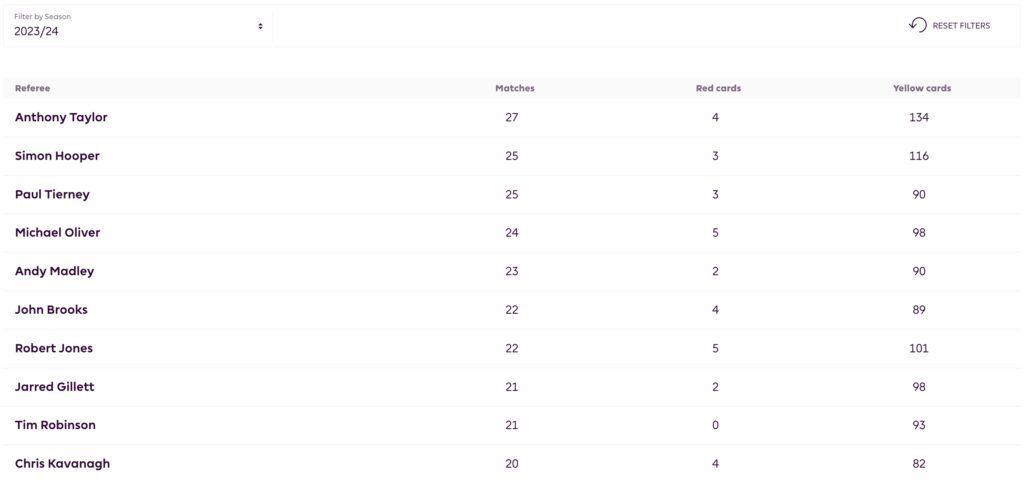Viewport: 1024px width, 483px height.
Task: Open Tim Robinson's referee entry
Action: click(55, 425)
